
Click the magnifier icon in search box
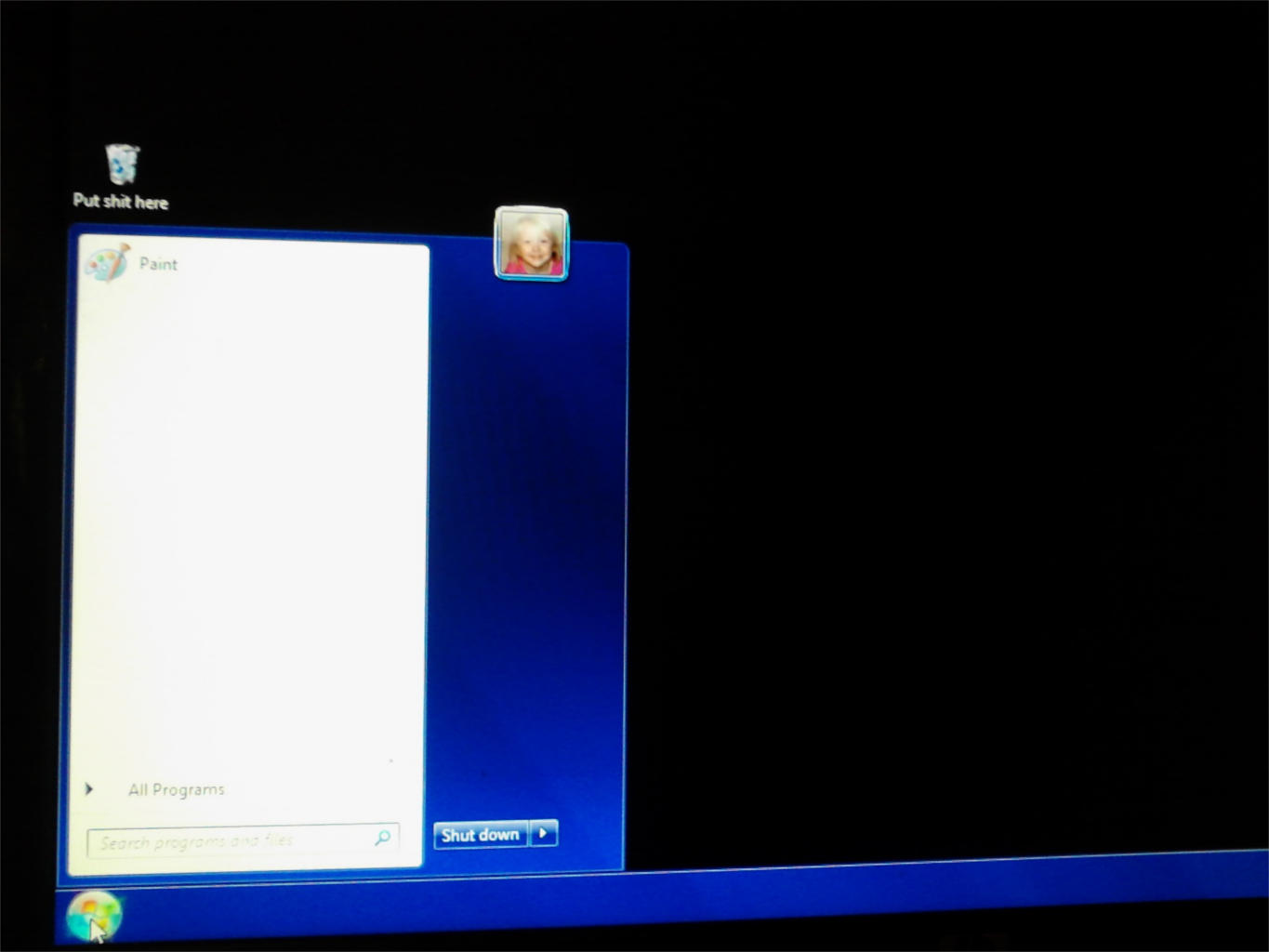(382, 838)
